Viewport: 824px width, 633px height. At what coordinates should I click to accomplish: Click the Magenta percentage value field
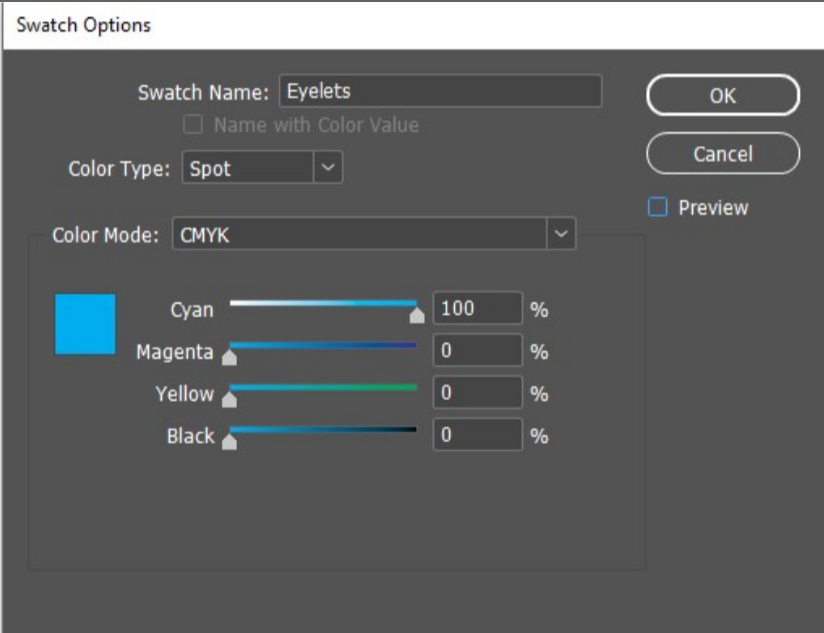(x=478, y=350)
